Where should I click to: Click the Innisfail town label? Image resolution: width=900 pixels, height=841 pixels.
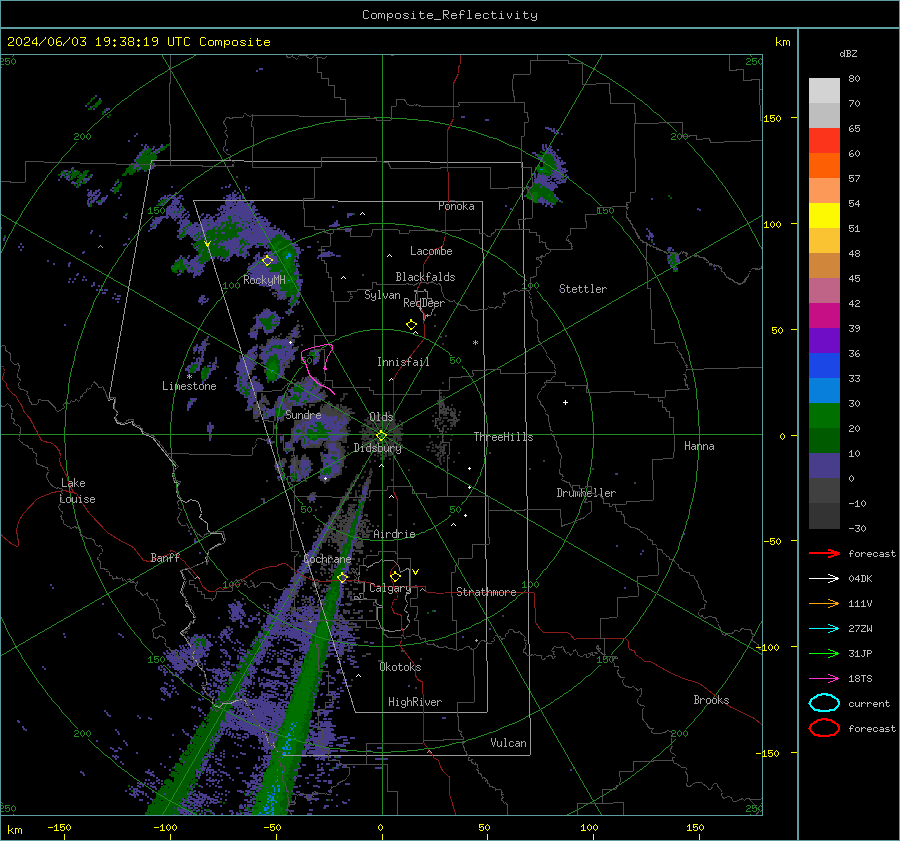403,362
